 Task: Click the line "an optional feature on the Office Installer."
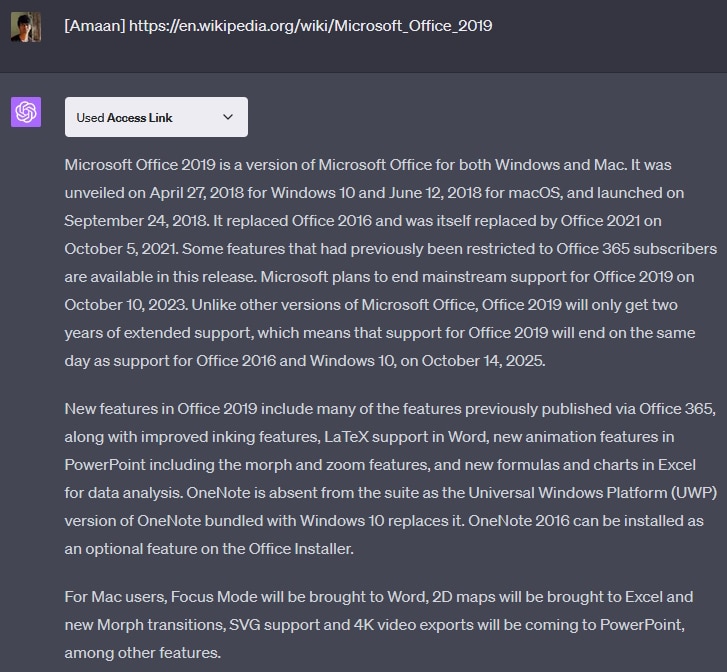209,549
